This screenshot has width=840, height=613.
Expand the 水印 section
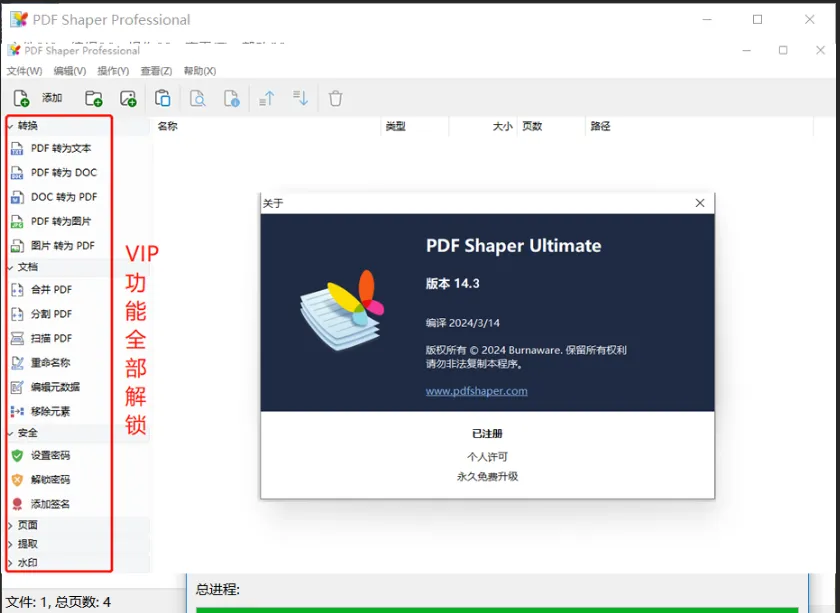click(x=10, y=563)
